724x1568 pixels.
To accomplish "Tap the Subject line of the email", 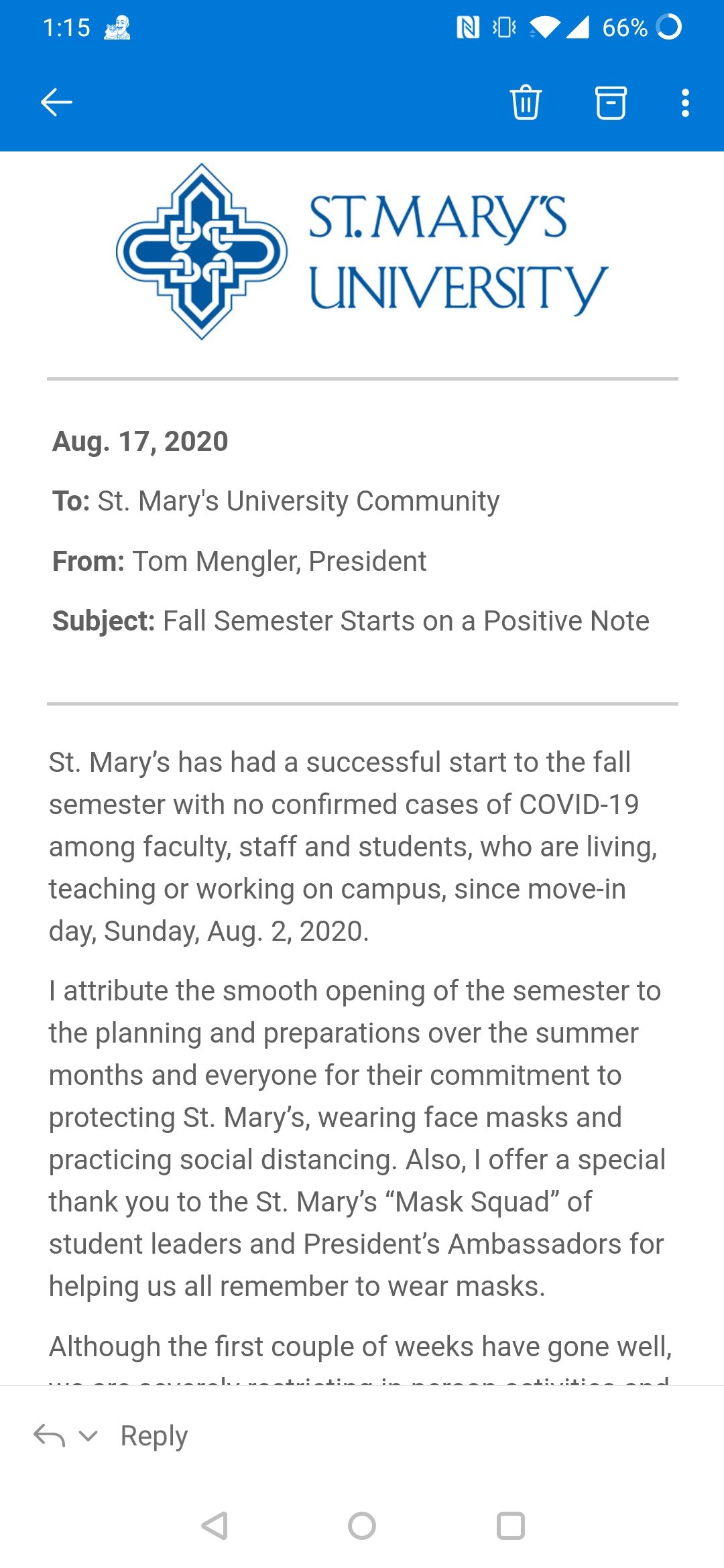I will click(351, 621).
